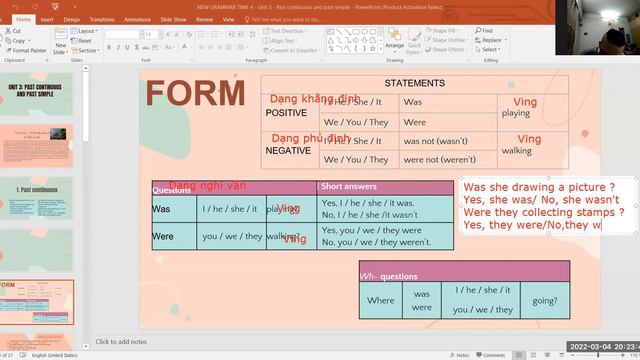Open the View tab
This screenshot has height=360, width=640.
click(228, 20)
